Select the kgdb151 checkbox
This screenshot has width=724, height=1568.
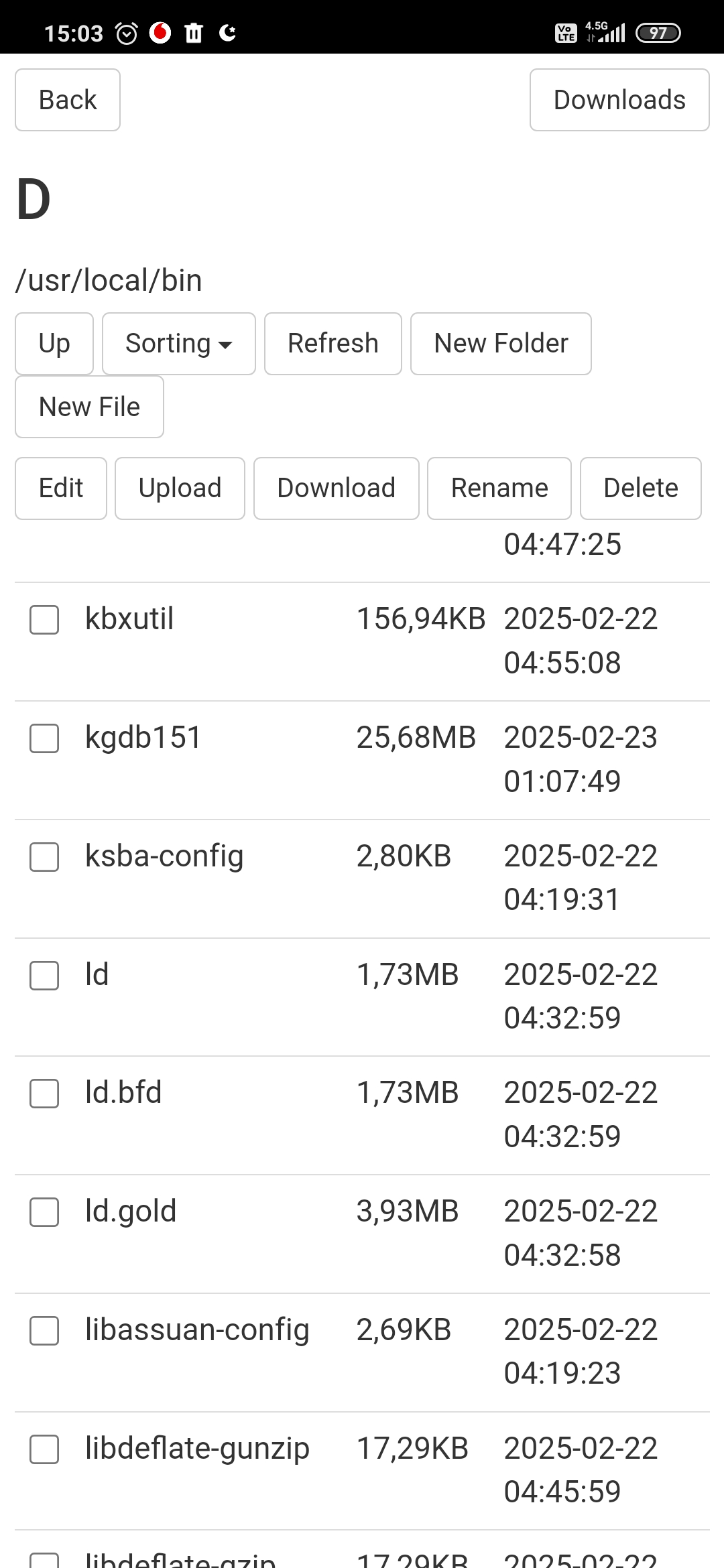[44, 738]
